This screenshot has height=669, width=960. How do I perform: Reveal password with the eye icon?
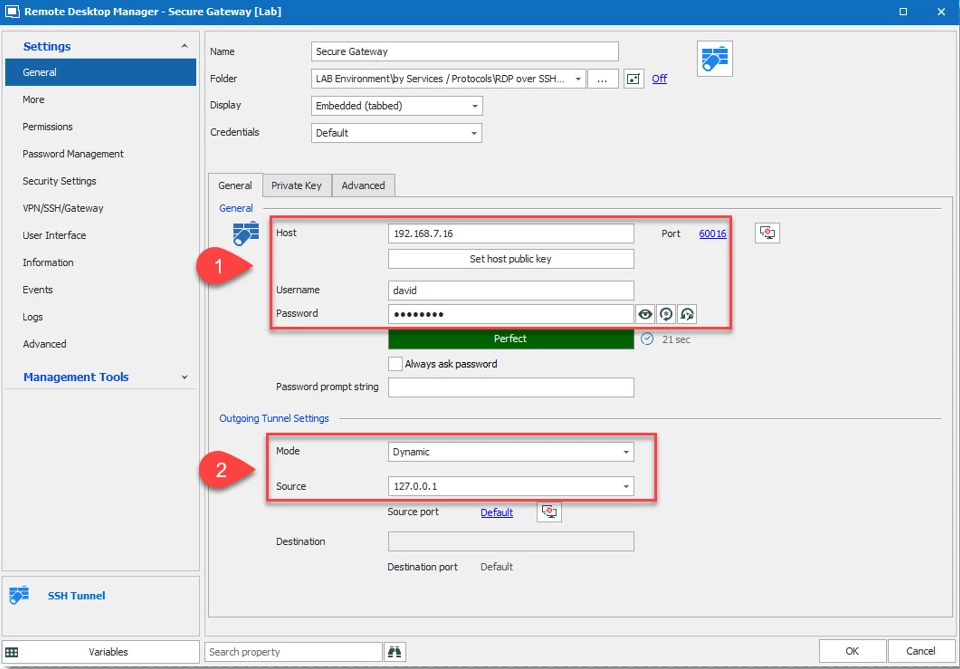click(646, 314)
